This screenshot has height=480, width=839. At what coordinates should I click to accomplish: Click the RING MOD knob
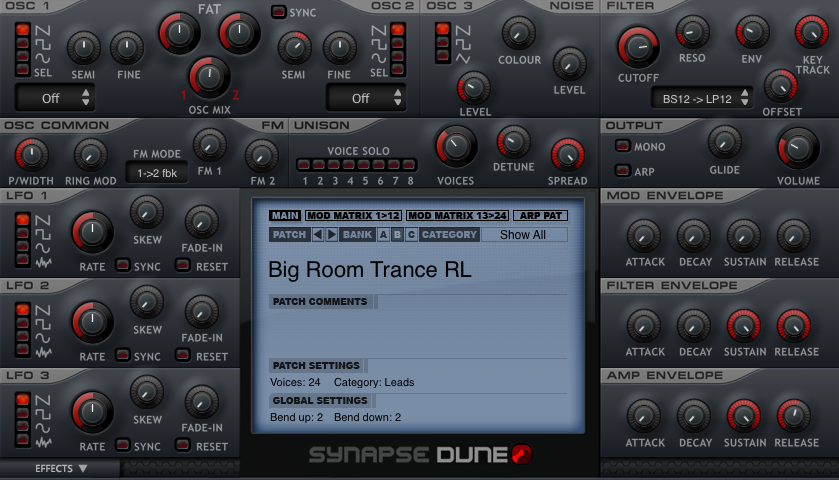coord(90,156)
